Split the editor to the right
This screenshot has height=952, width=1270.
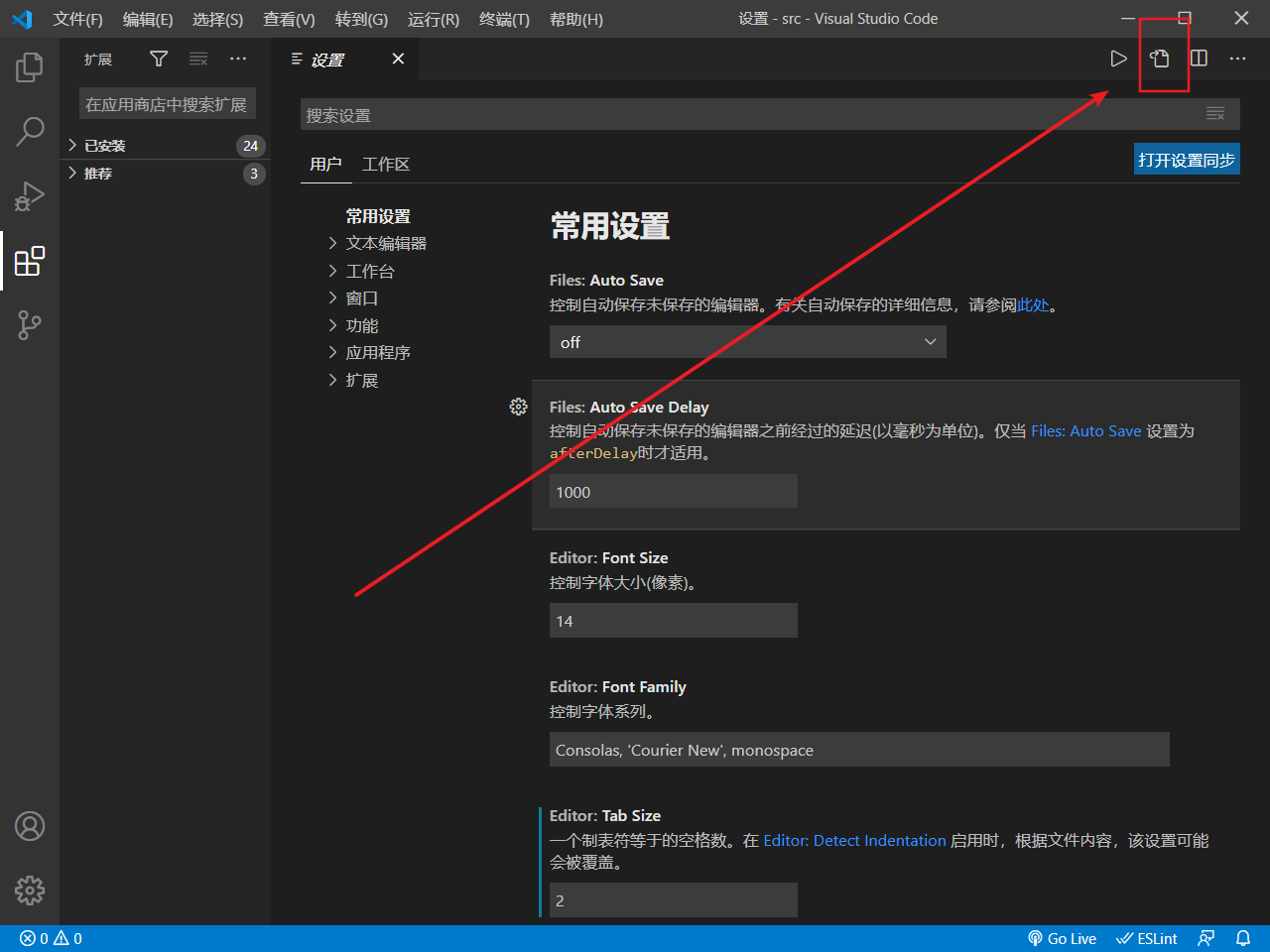pyautogui.click(x=1199, y=59)
